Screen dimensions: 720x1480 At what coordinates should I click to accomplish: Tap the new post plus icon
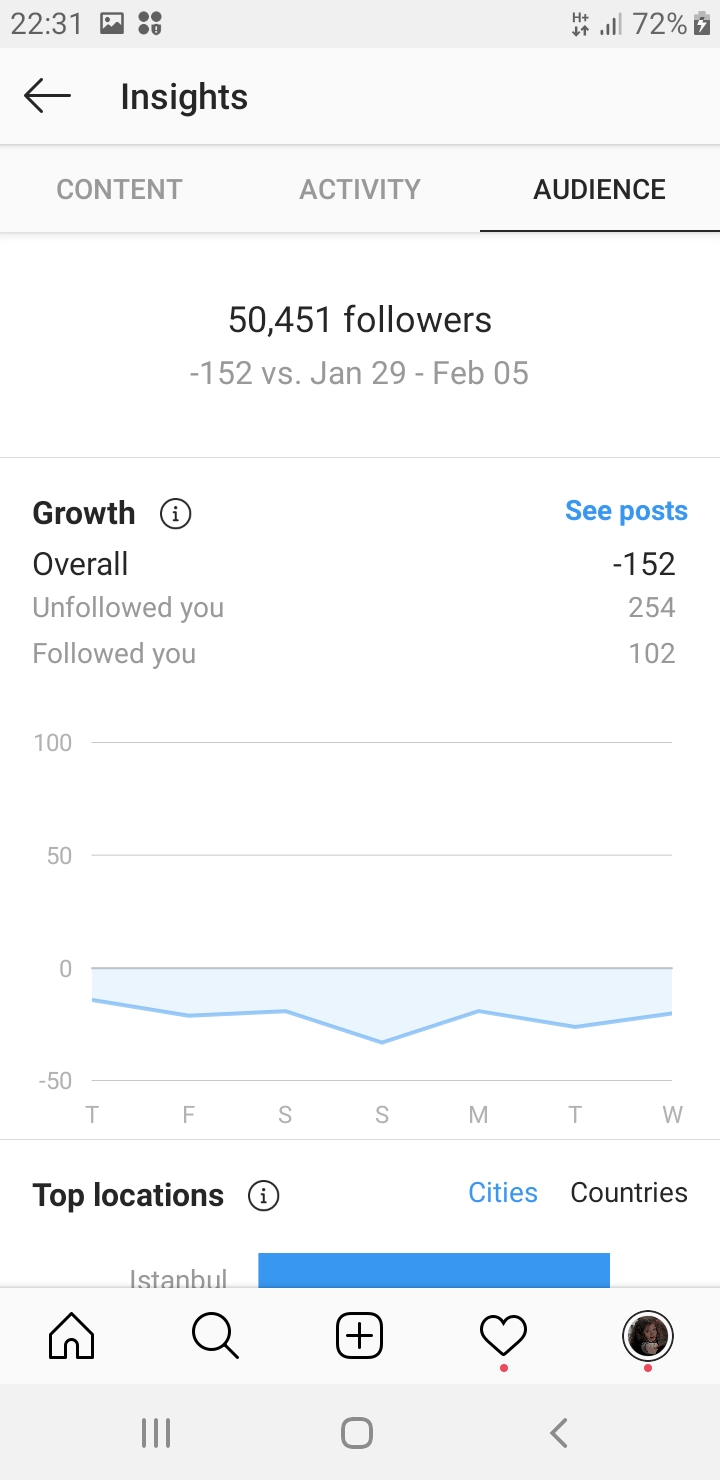click(360, 1336)
